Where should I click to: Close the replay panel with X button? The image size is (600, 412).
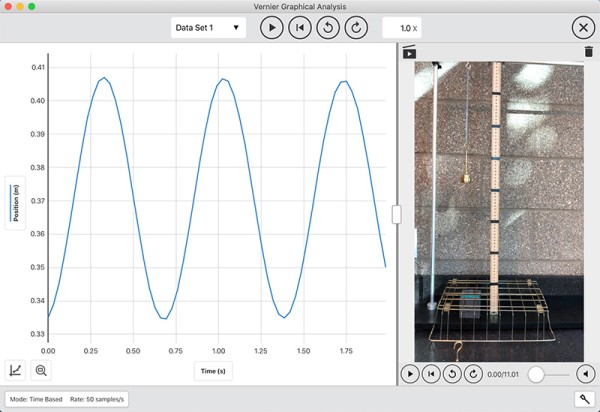pos(581,28)
